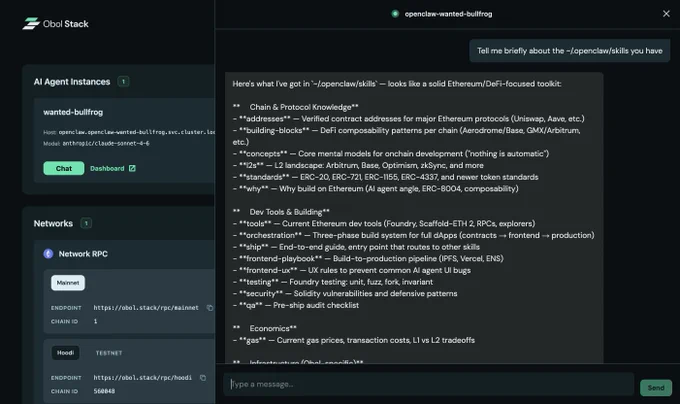Click the chain ID 560048 value

coord(104,391)
